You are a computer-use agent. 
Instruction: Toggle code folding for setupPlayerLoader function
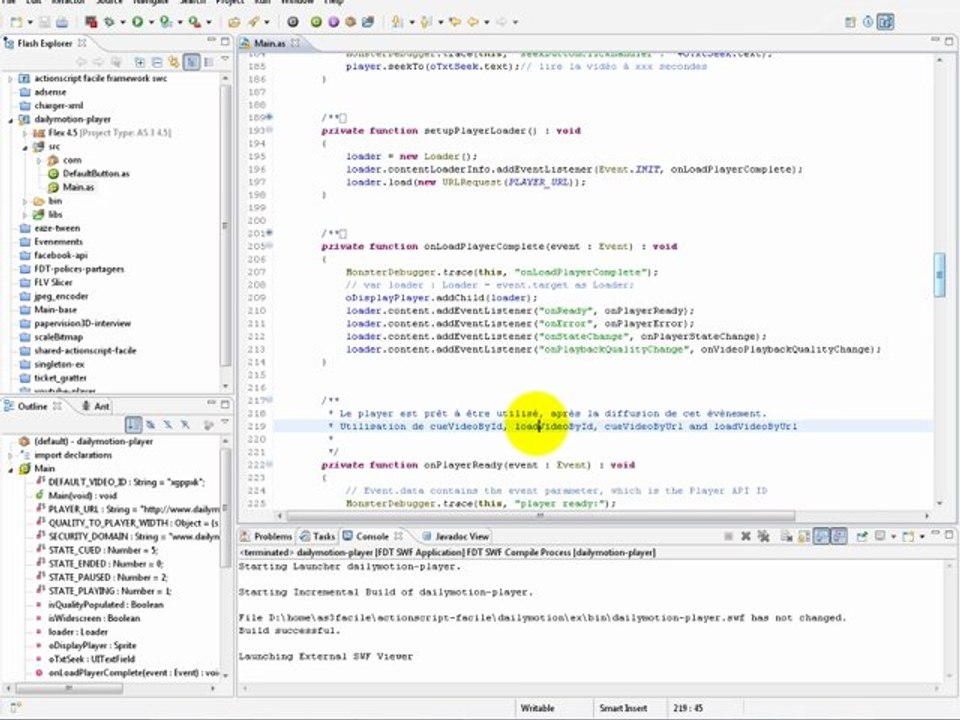click(x=269, y=130)
